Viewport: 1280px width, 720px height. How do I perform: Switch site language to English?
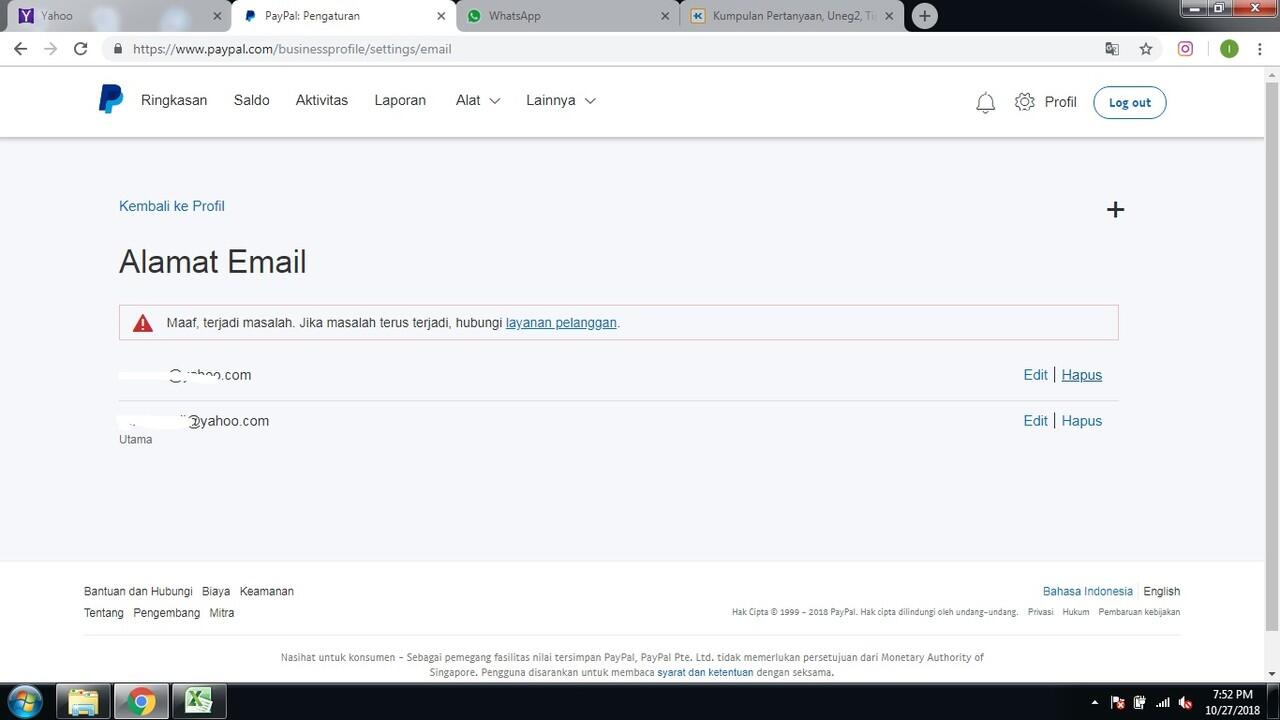tap(1162, 591)
